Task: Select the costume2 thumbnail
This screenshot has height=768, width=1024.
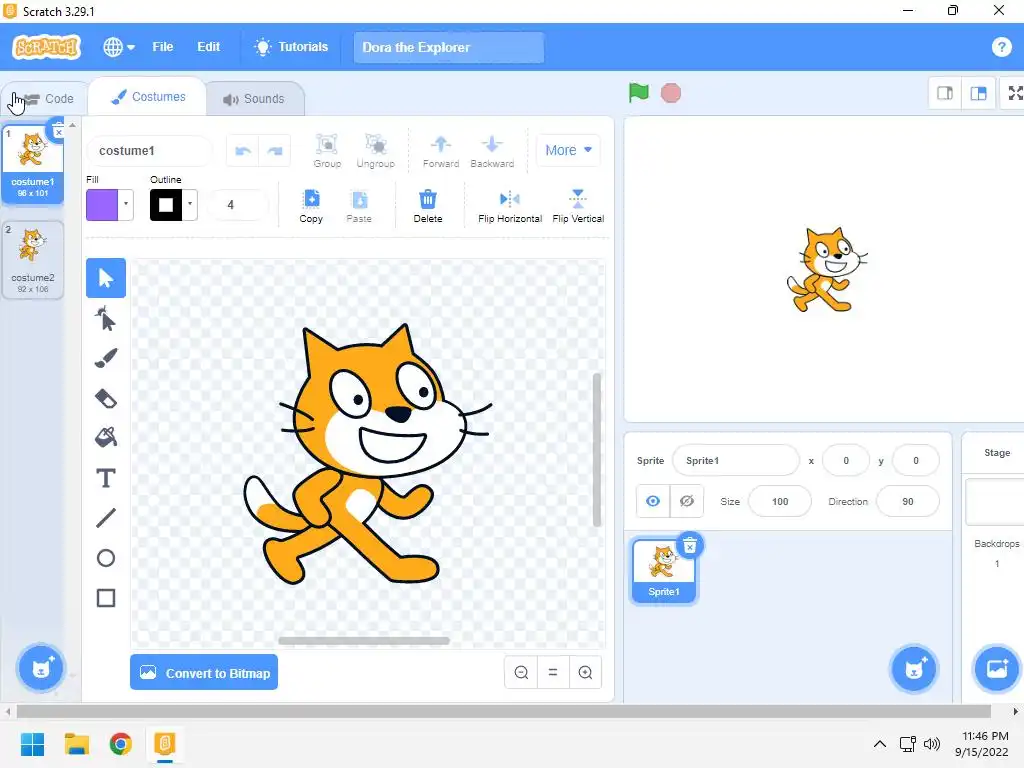Action: pyautogui.click(x=33, y=260)
